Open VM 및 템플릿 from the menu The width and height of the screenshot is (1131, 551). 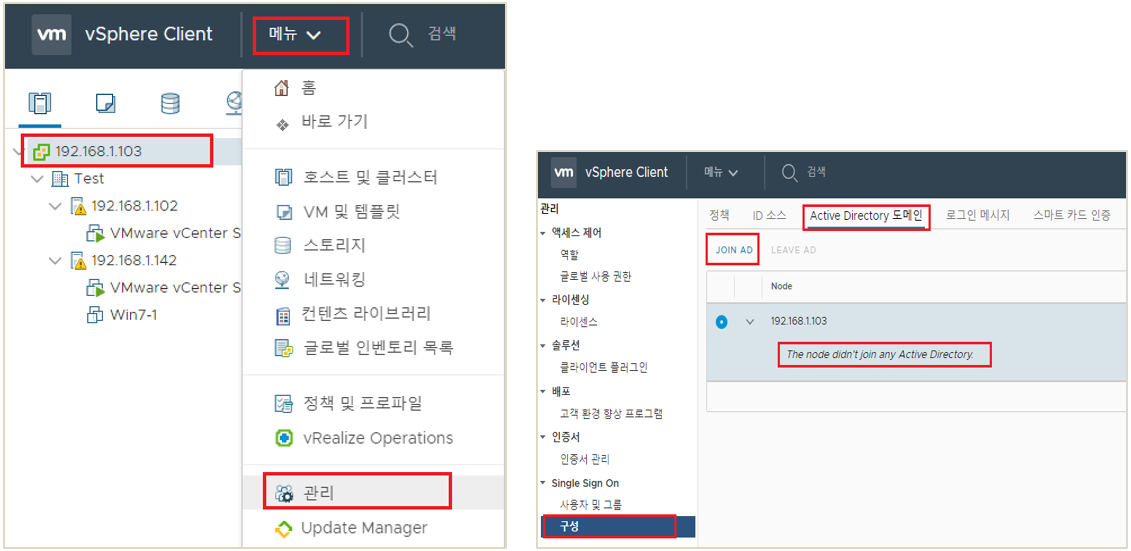(x=350, y=211)
